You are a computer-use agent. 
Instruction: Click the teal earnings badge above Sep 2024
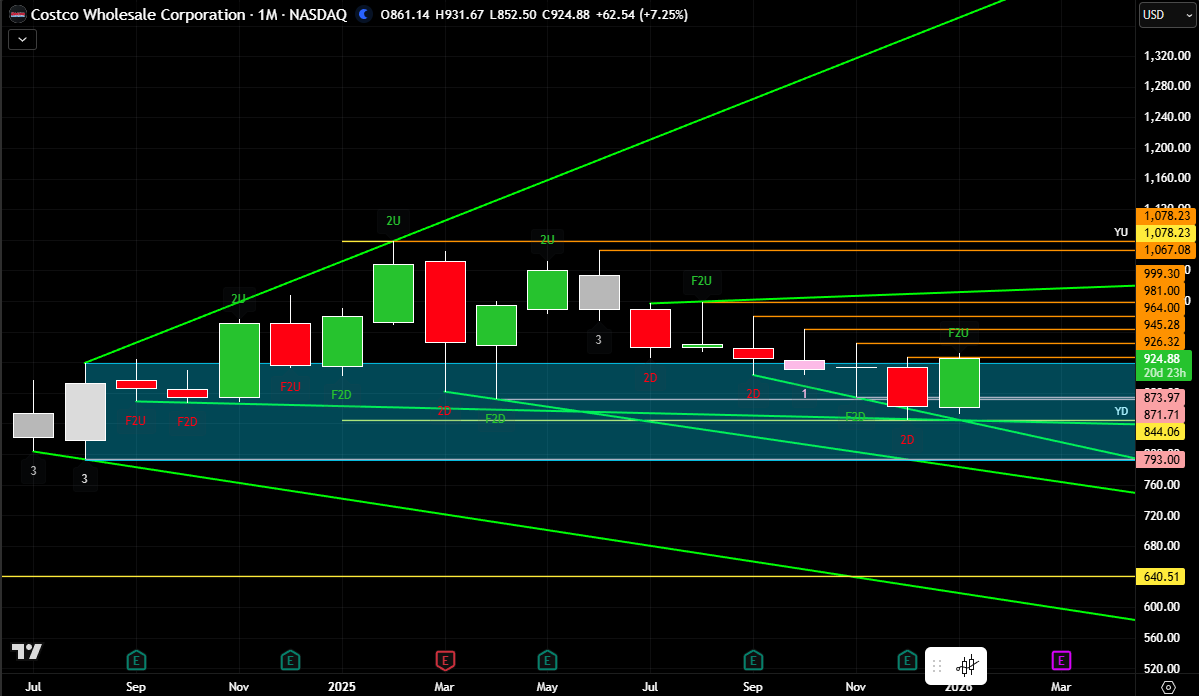click(136, 660)
